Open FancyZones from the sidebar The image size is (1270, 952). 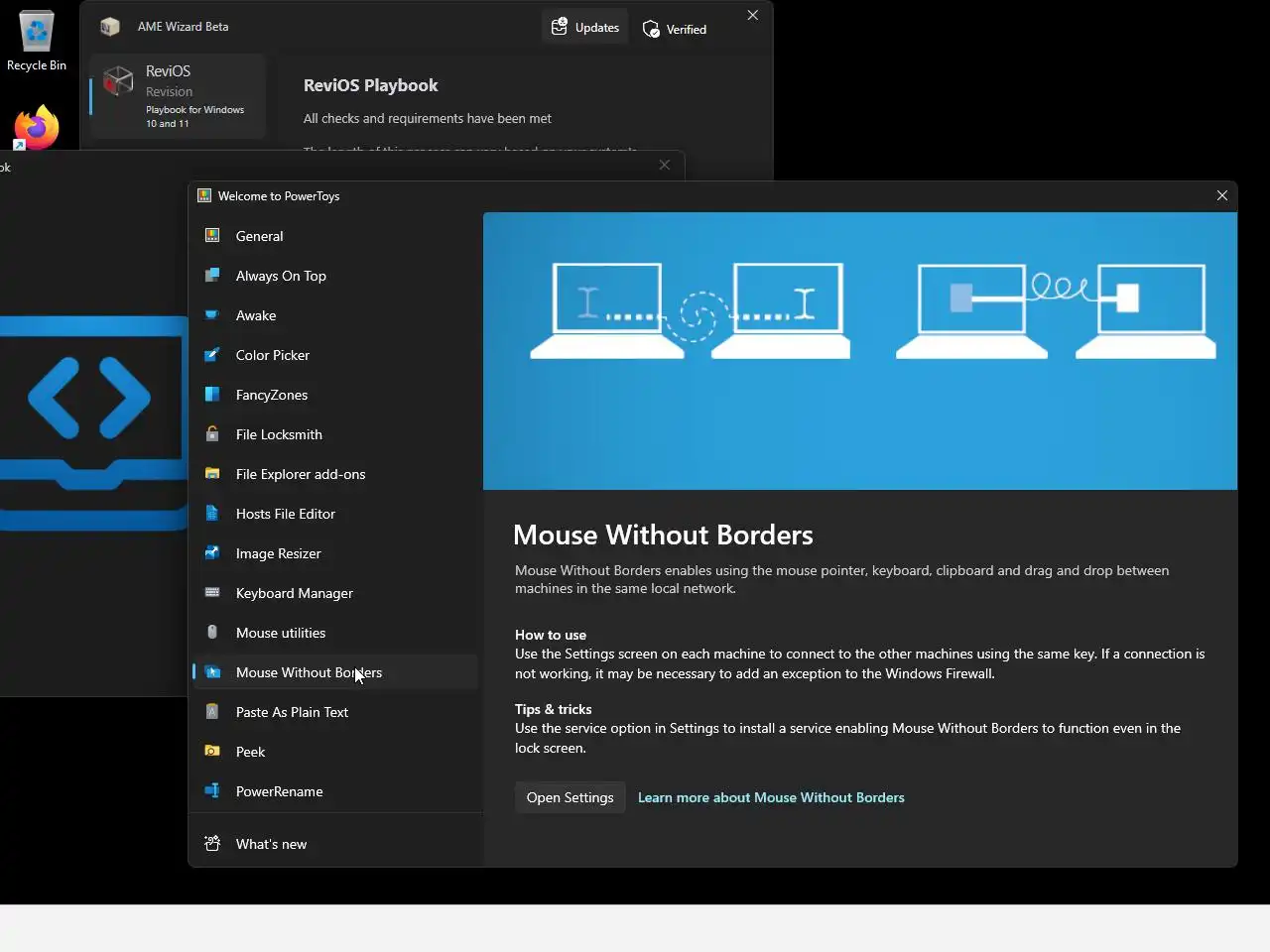pyautogui.click(x=335, y=395)
